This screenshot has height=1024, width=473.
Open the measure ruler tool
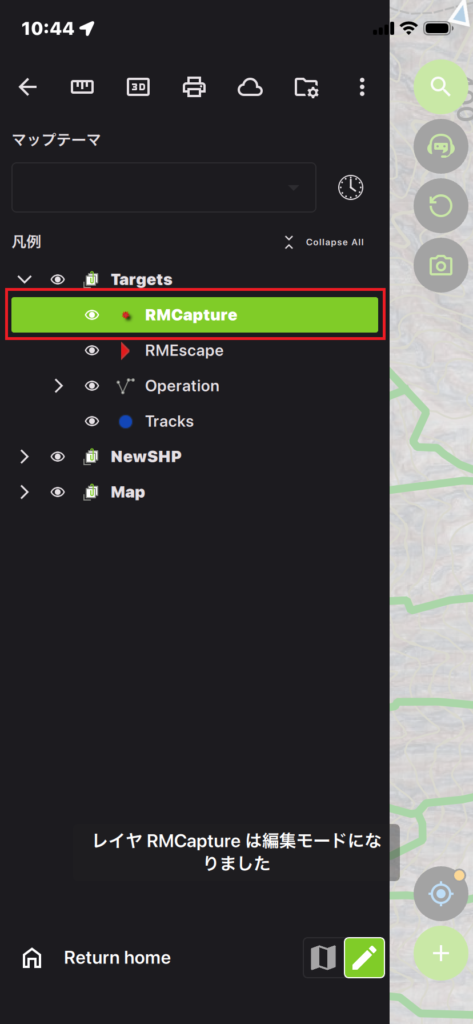[82, 87]
